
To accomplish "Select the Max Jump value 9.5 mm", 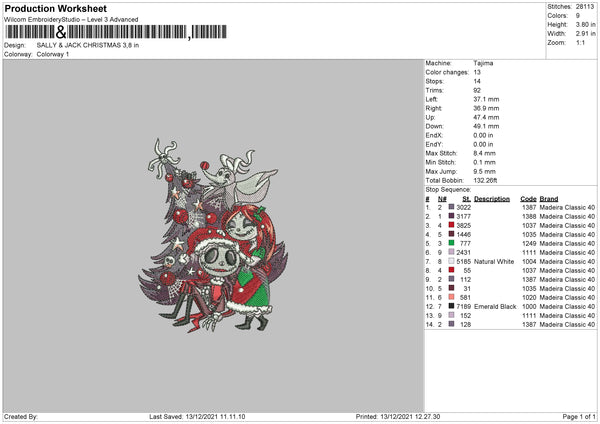I will (x=484, y=171).
